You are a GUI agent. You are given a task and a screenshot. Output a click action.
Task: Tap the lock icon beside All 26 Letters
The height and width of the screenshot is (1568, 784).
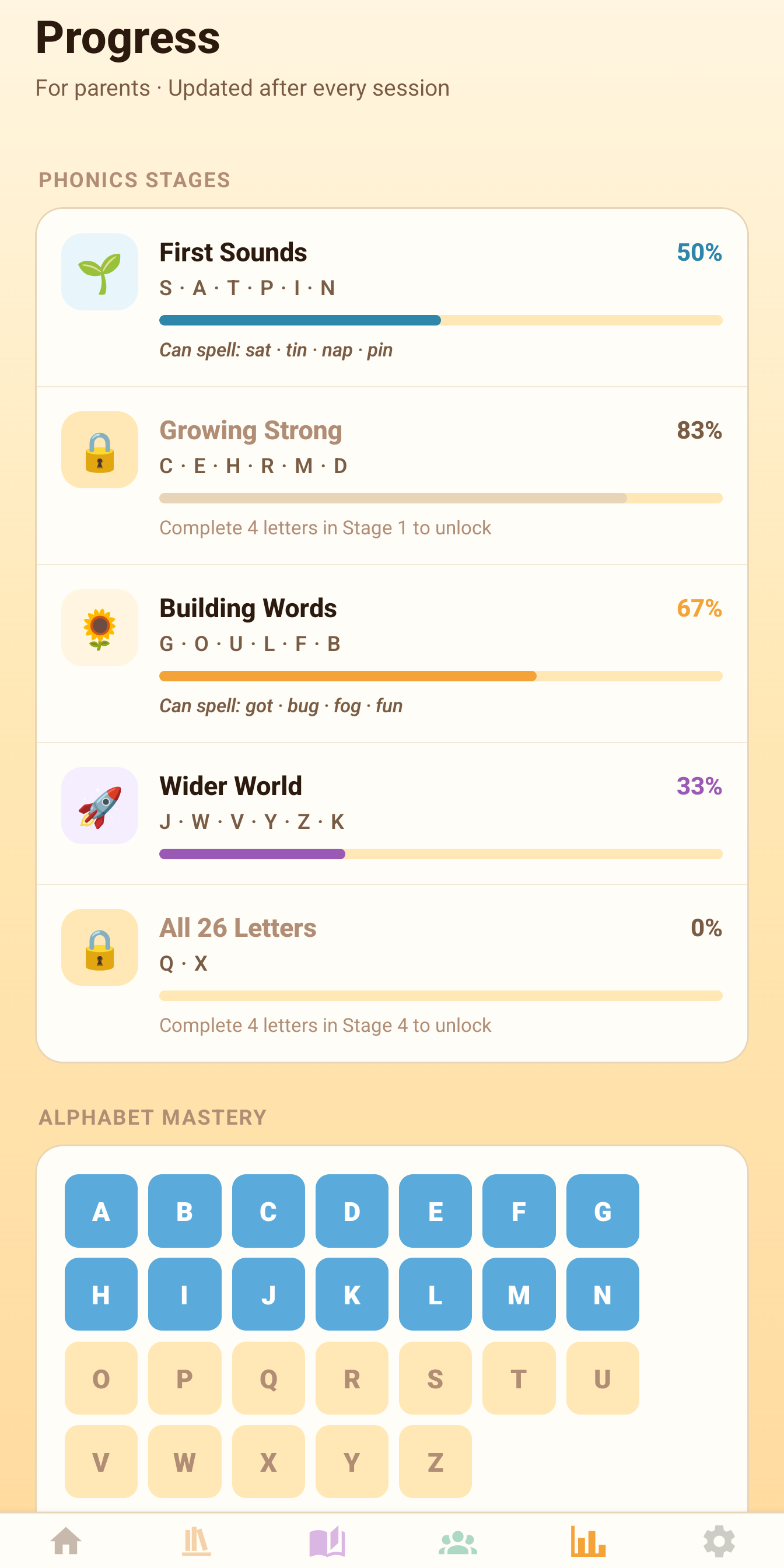click(100, 947)
